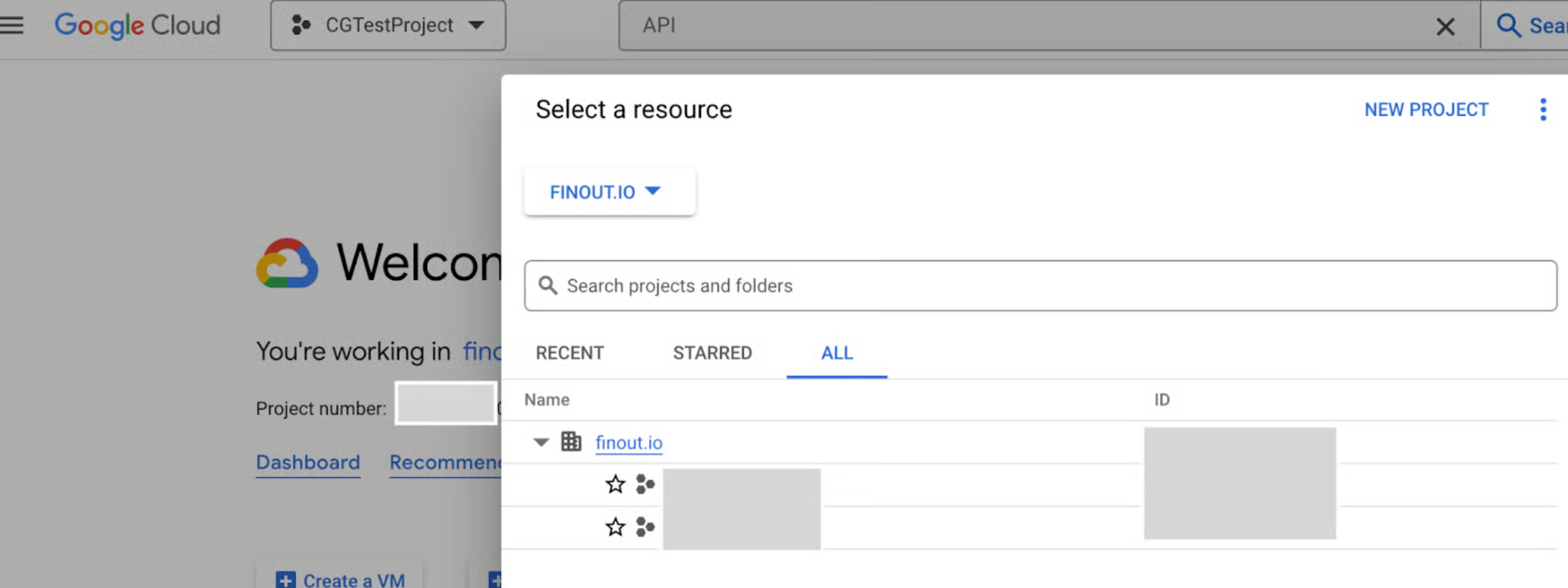Viewport: 1568px width, 588px height.
Task: Switch to the STARRED tab
Action: (712, 353)
